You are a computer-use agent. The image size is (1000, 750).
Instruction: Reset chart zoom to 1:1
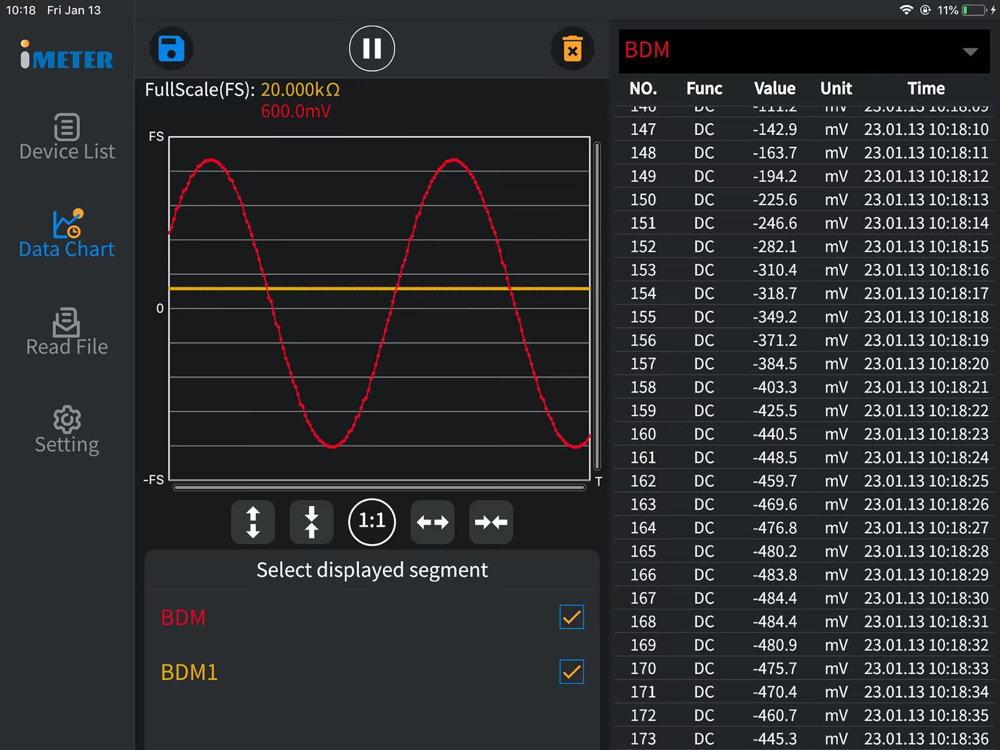372,522
